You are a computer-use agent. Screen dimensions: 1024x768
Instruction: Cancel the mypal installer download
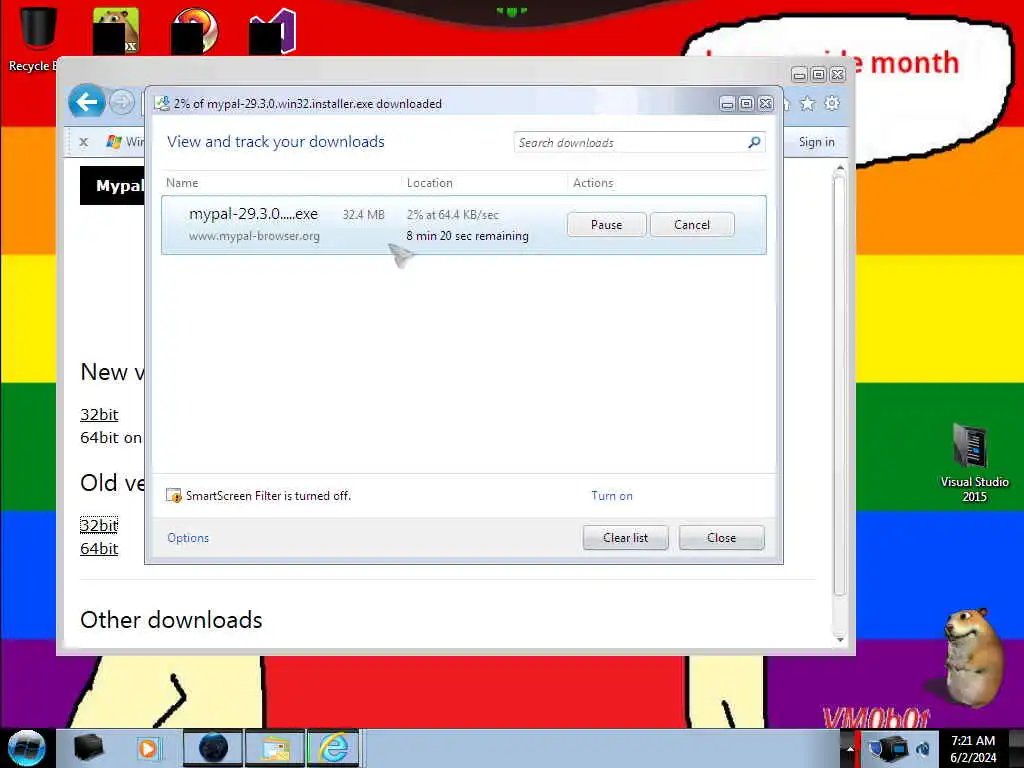click(x=692, y=225)
